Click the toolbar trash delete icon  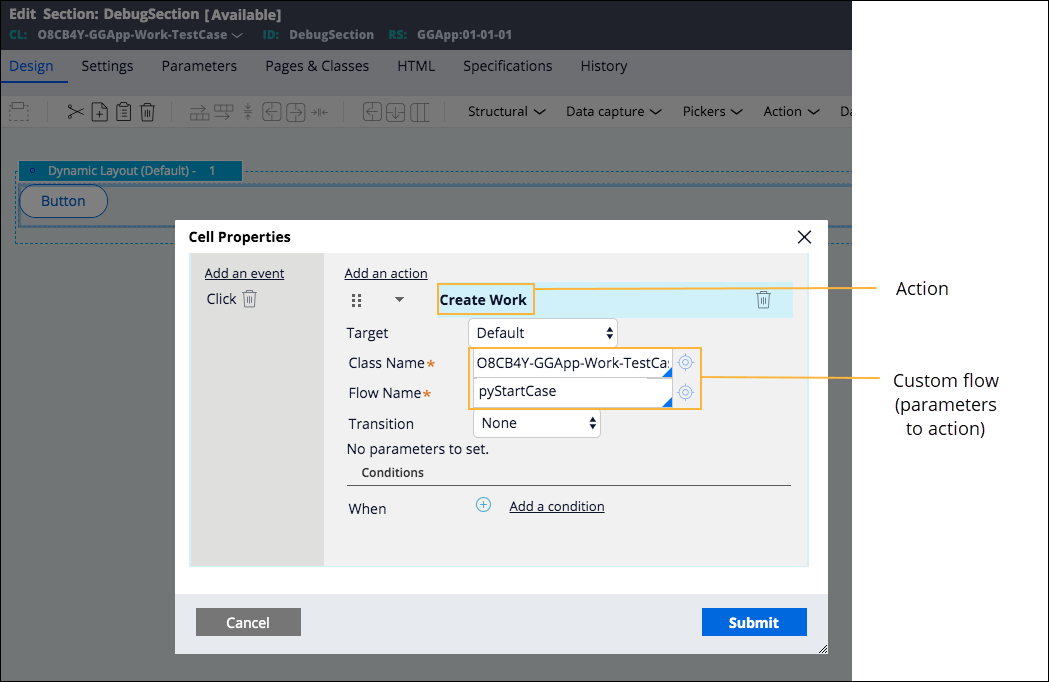(x=147, y=112)
